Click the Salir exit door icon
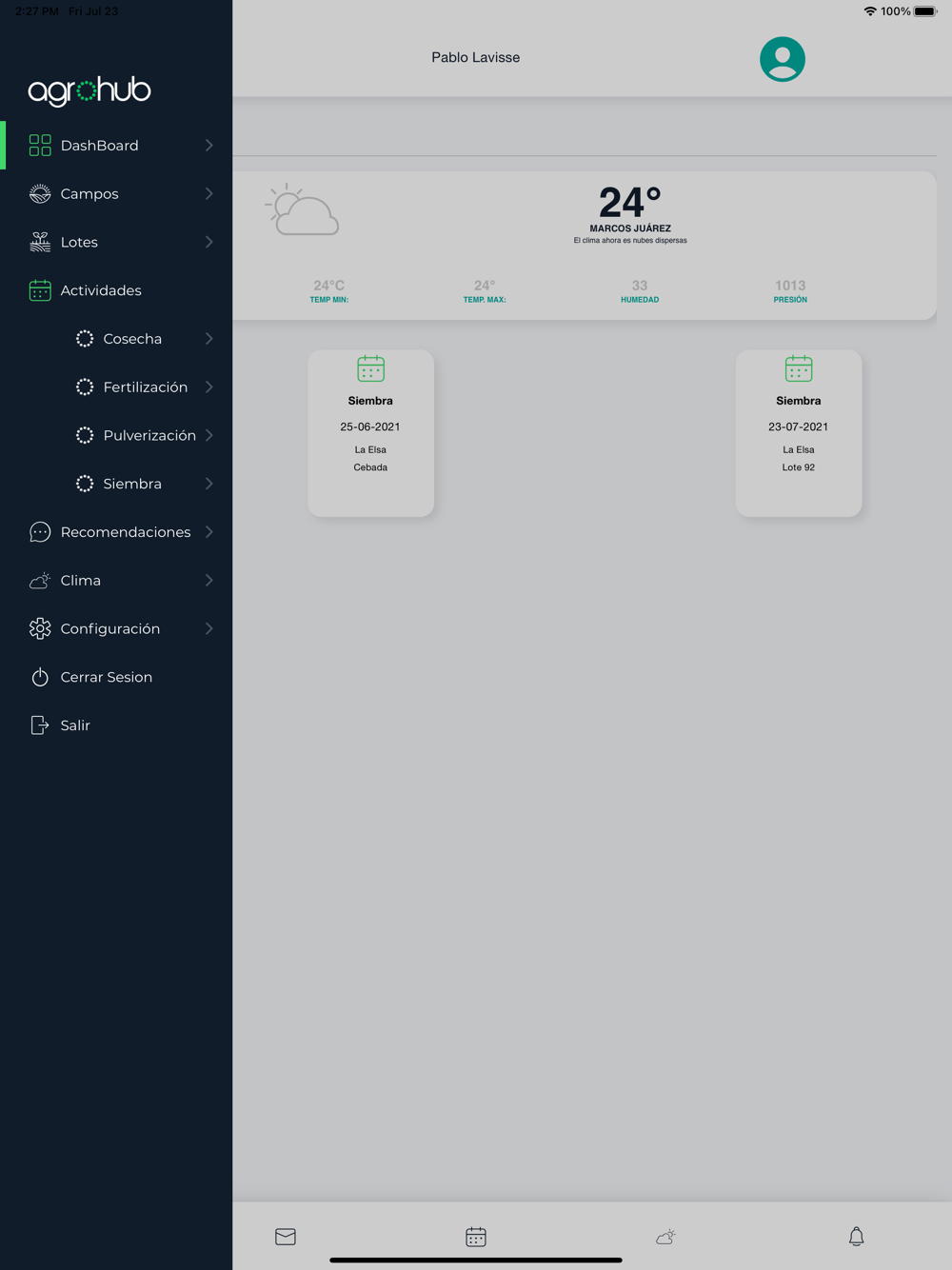This screenshot has width=952, height=1270. tap(40, 725)
